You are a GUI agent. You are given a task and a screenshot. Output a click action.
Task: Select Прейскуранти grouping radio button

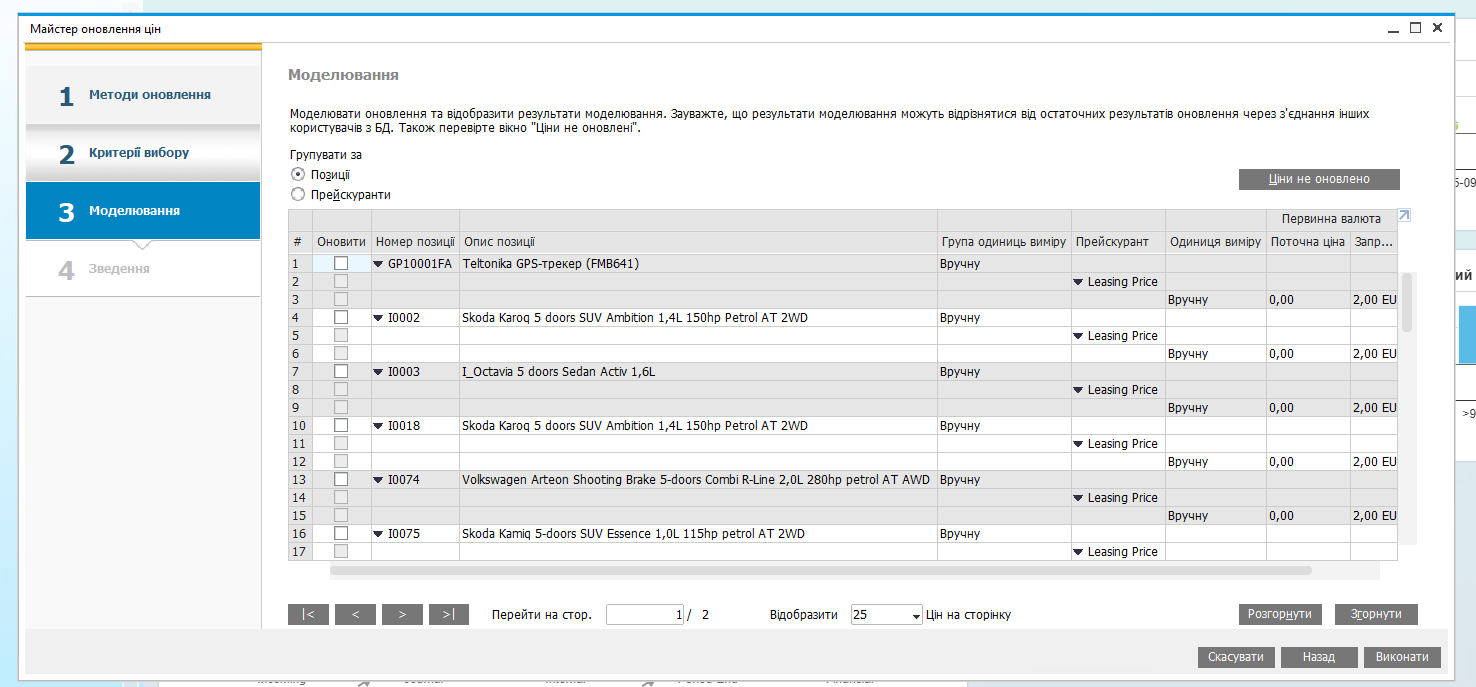297,194
